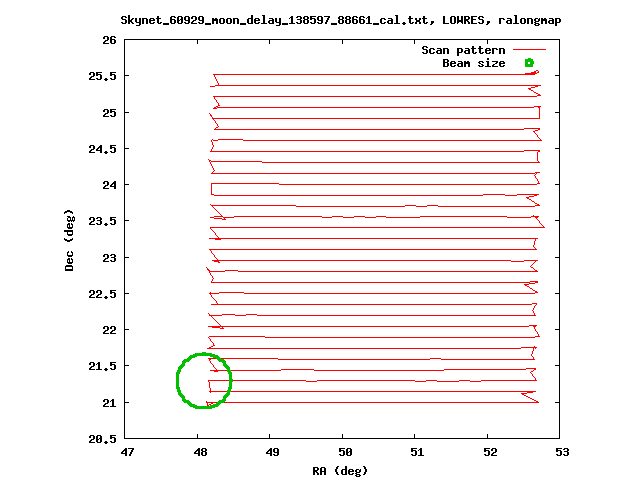This screenshot has height=480, width=640.
Task: Click x-axis tick label 48
Action: click(200, 452)
